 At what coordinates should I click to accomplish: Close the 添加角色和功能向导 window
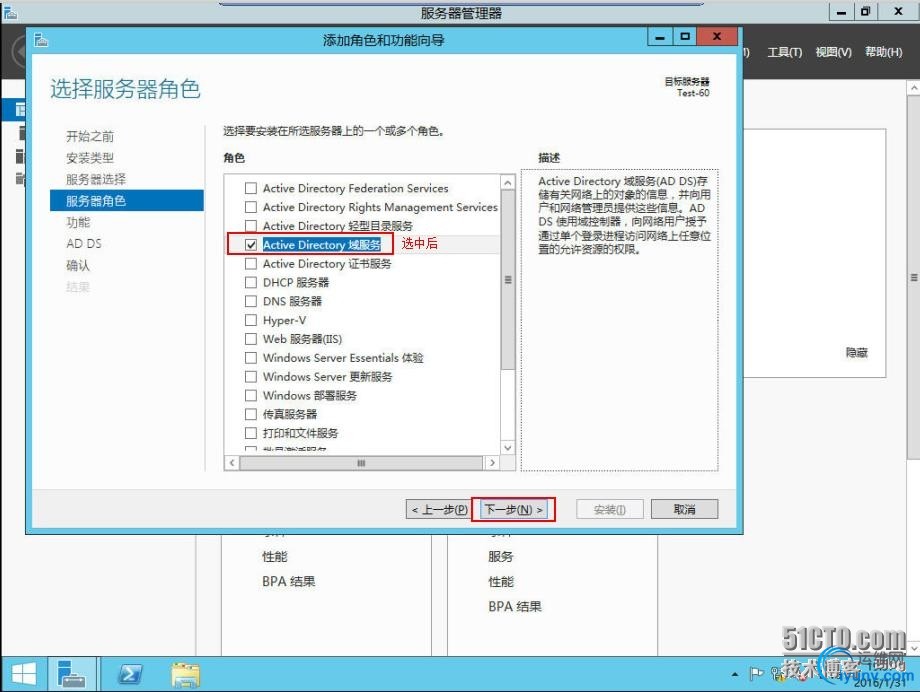click(716, 37)
